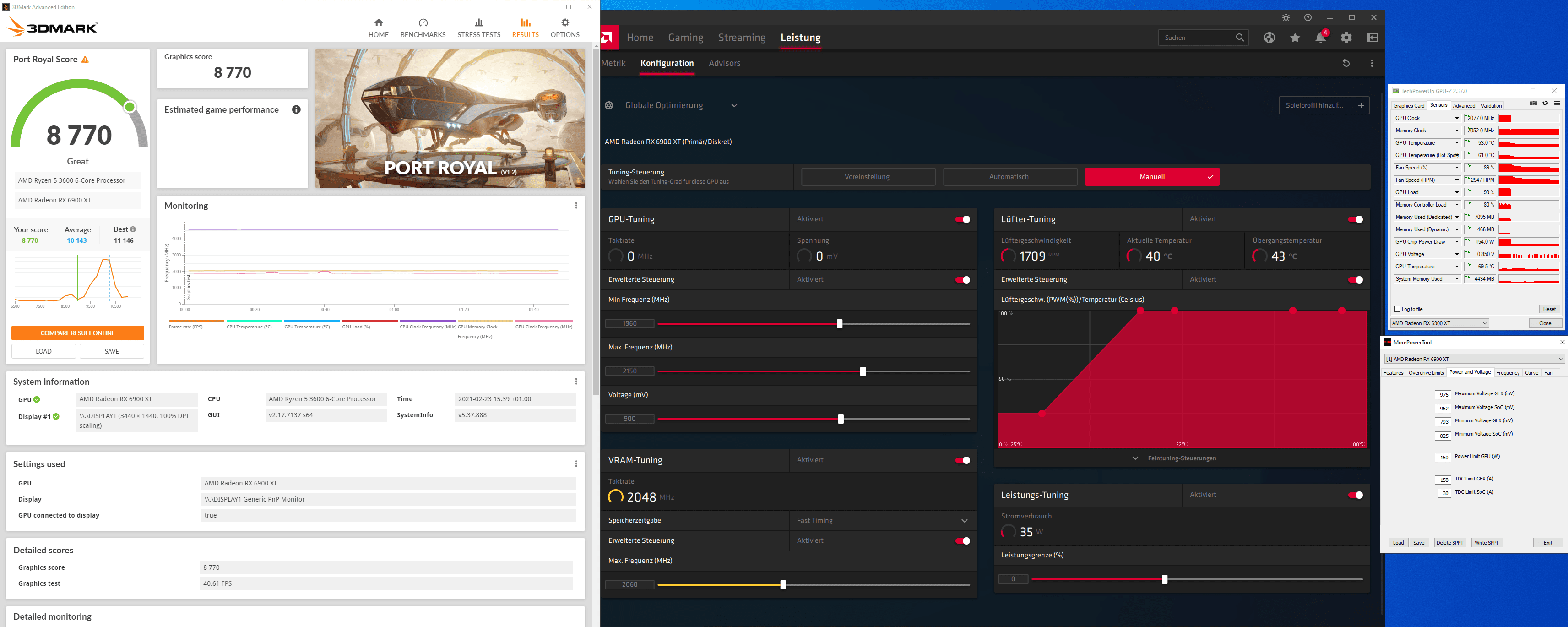Open favorites star icon in Radeon Software
The image size is (1568, 627).
click(x=1295, y=38)
